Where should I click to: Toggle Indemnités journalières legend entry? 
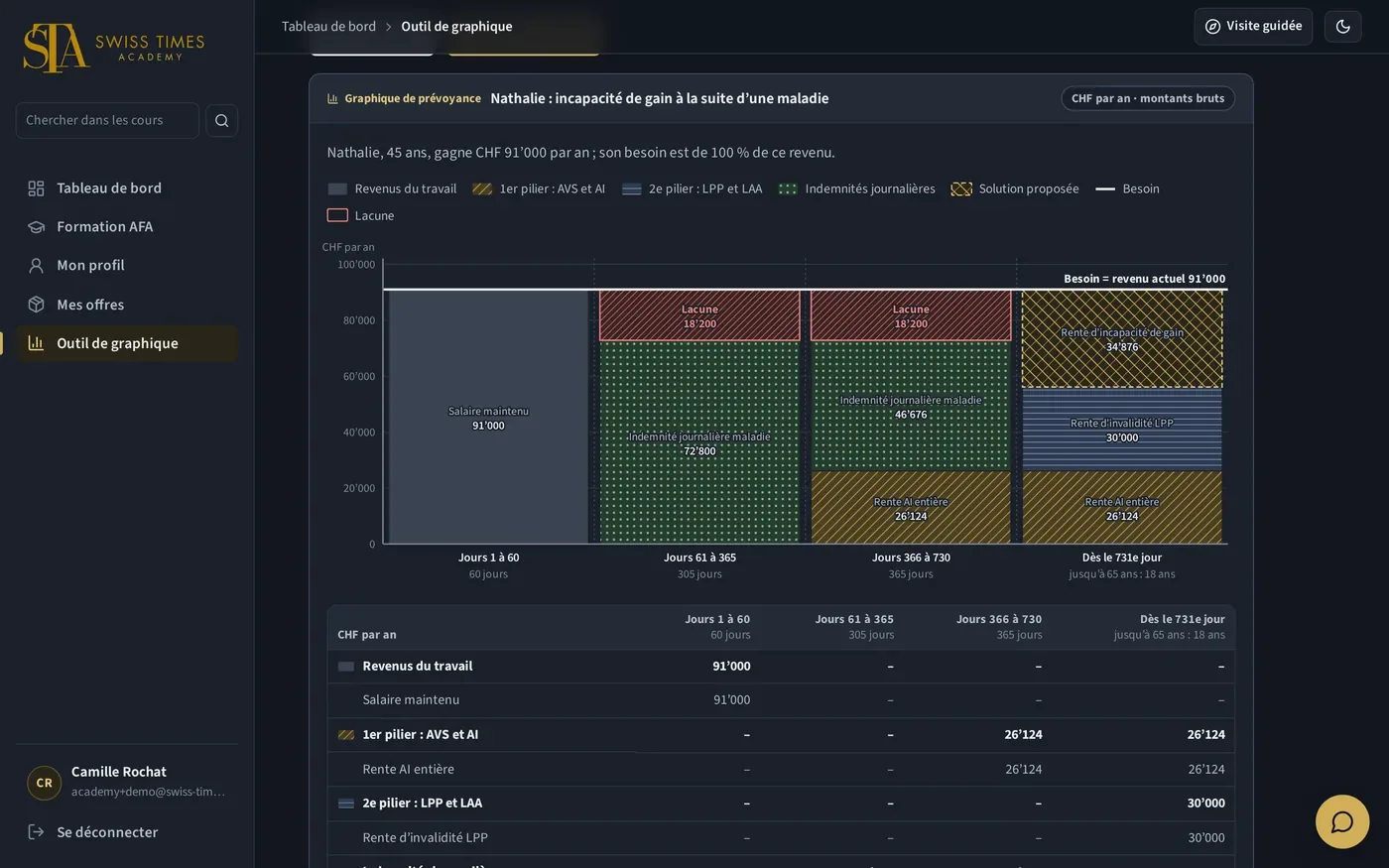tap(857, 188)
